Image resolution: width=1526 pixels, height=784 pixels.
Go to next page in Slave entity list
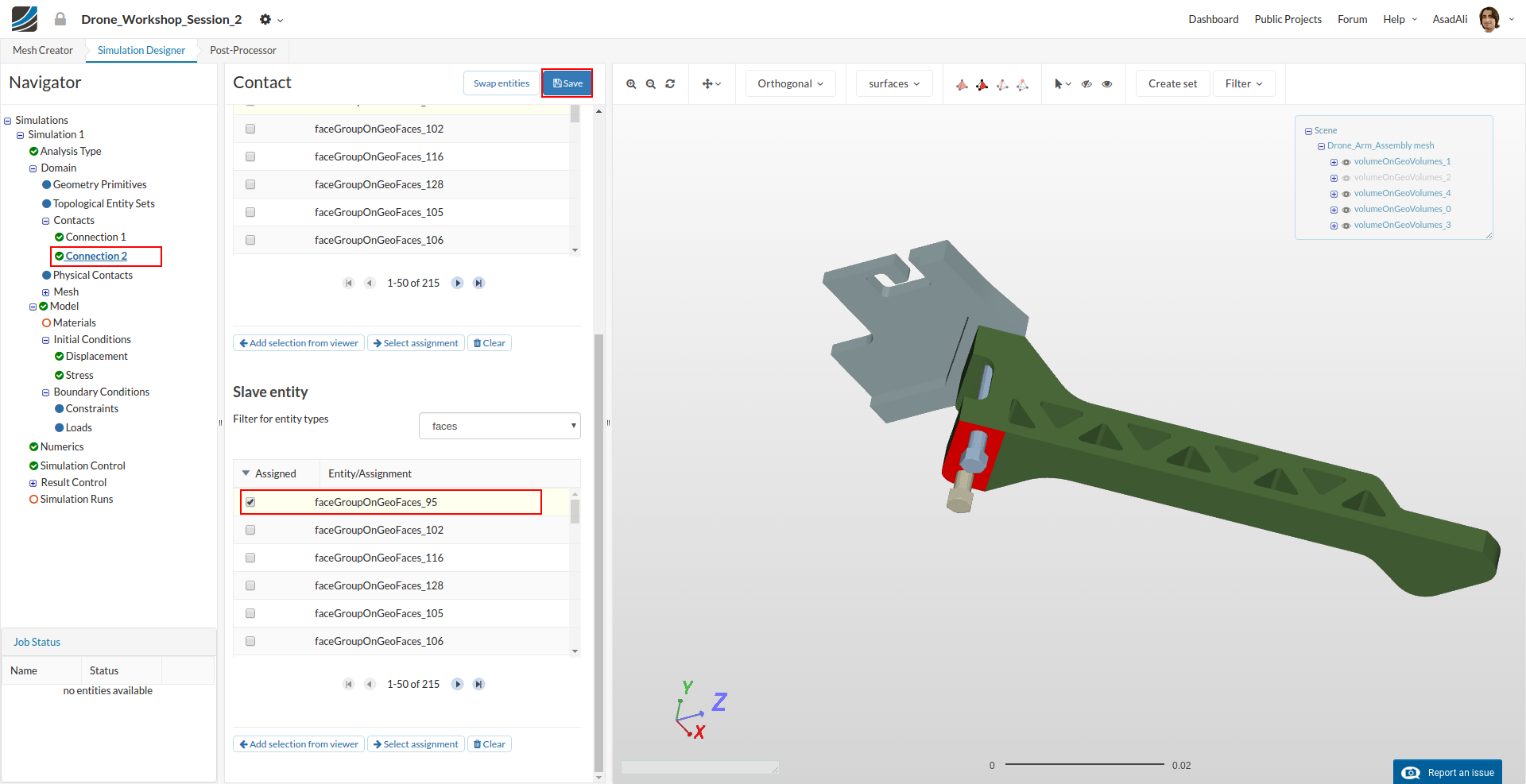click(x=458, y=684)
